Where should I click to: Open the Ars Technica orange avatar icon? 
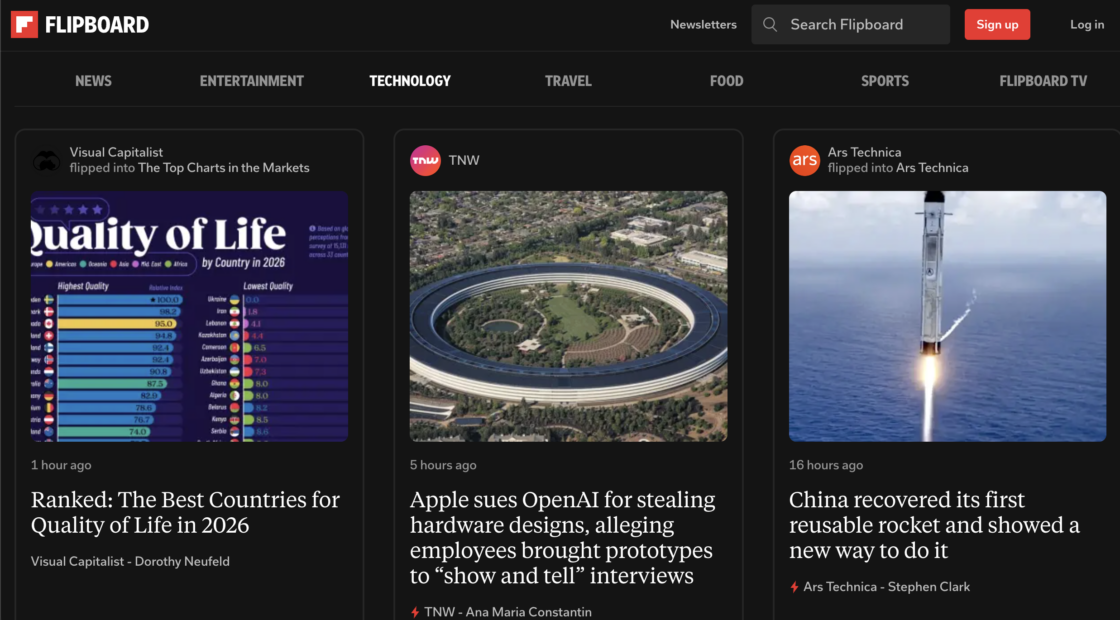click(804, 161)
